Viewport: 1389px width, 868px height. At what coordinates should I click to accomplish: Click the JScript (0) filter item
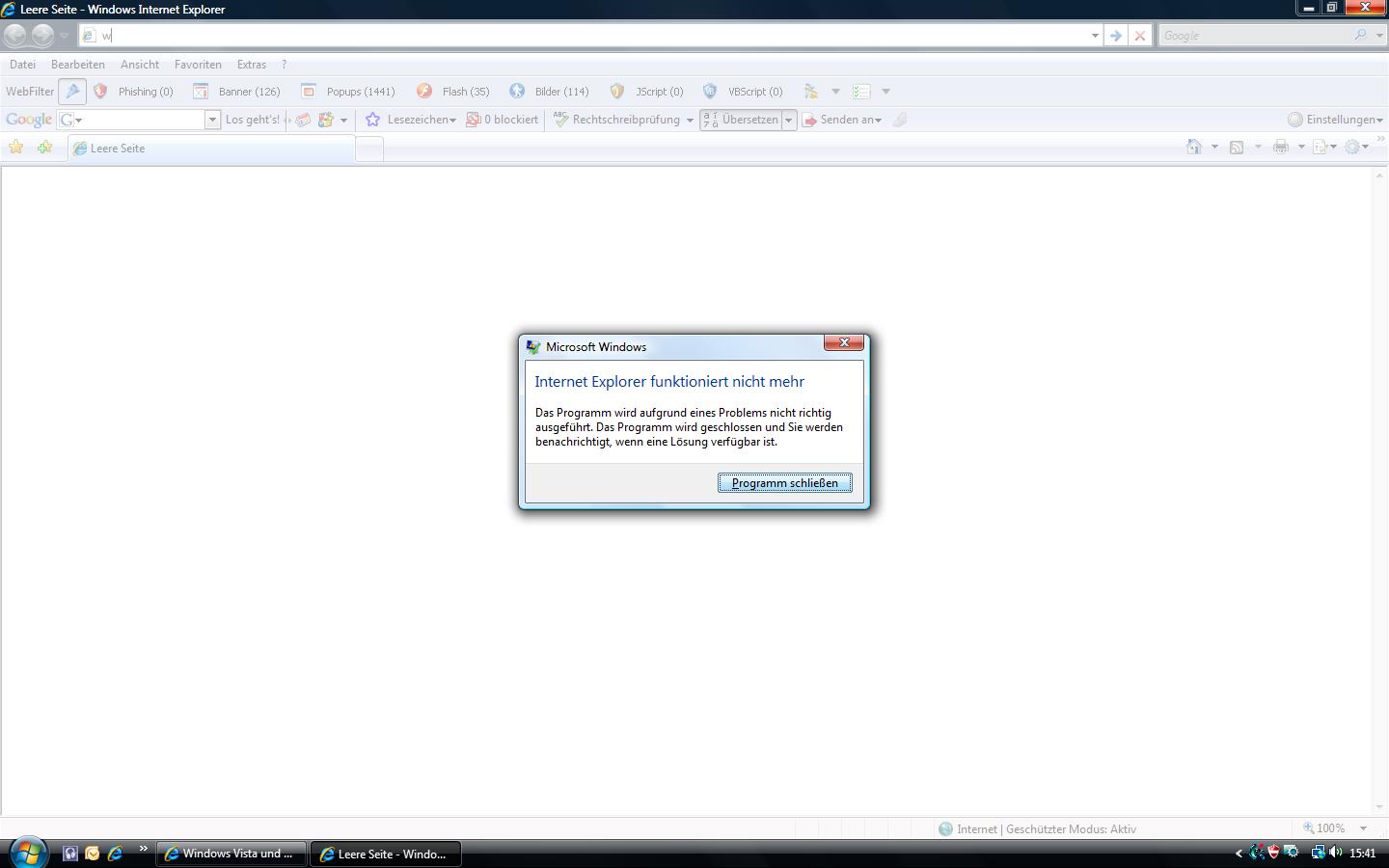click(646, 92)
